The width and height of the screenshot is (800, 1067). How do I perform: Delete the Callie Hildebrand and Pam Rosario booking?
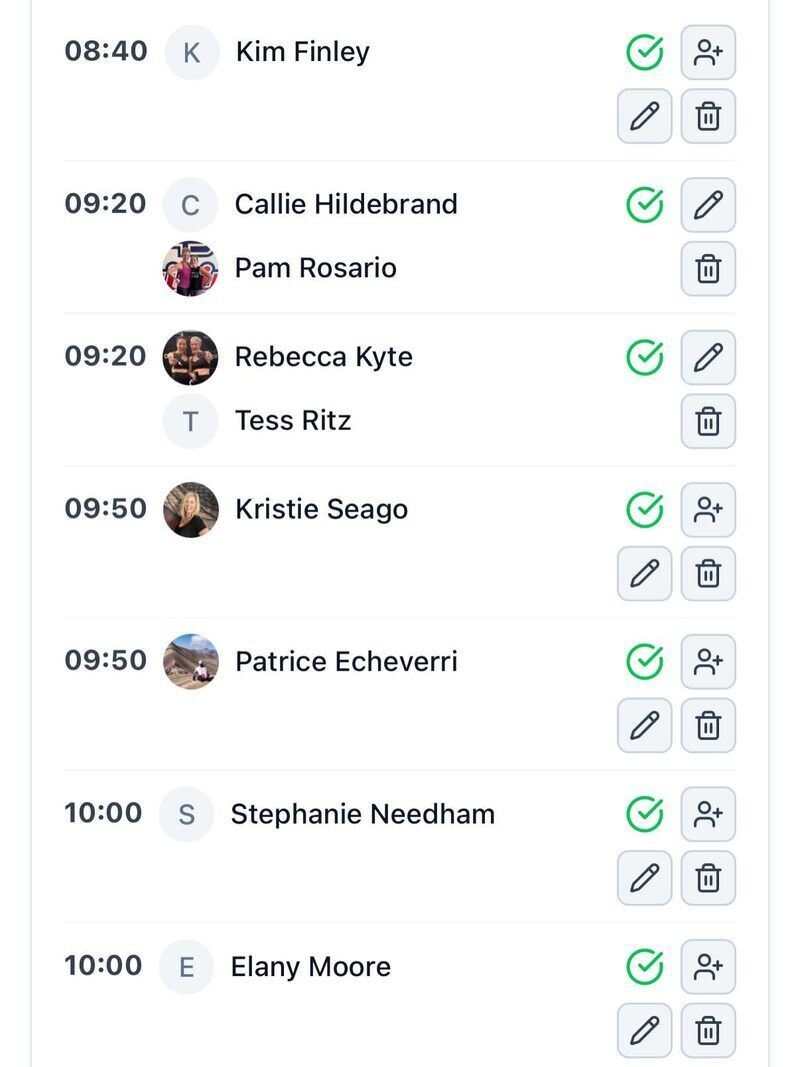click(x=708, y=269)
